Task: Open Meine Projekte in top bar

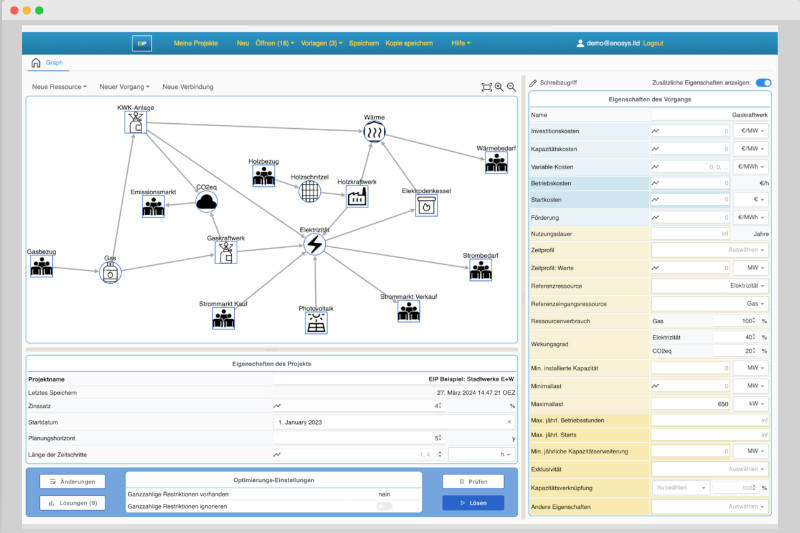Action: click(x=195, y=43)
